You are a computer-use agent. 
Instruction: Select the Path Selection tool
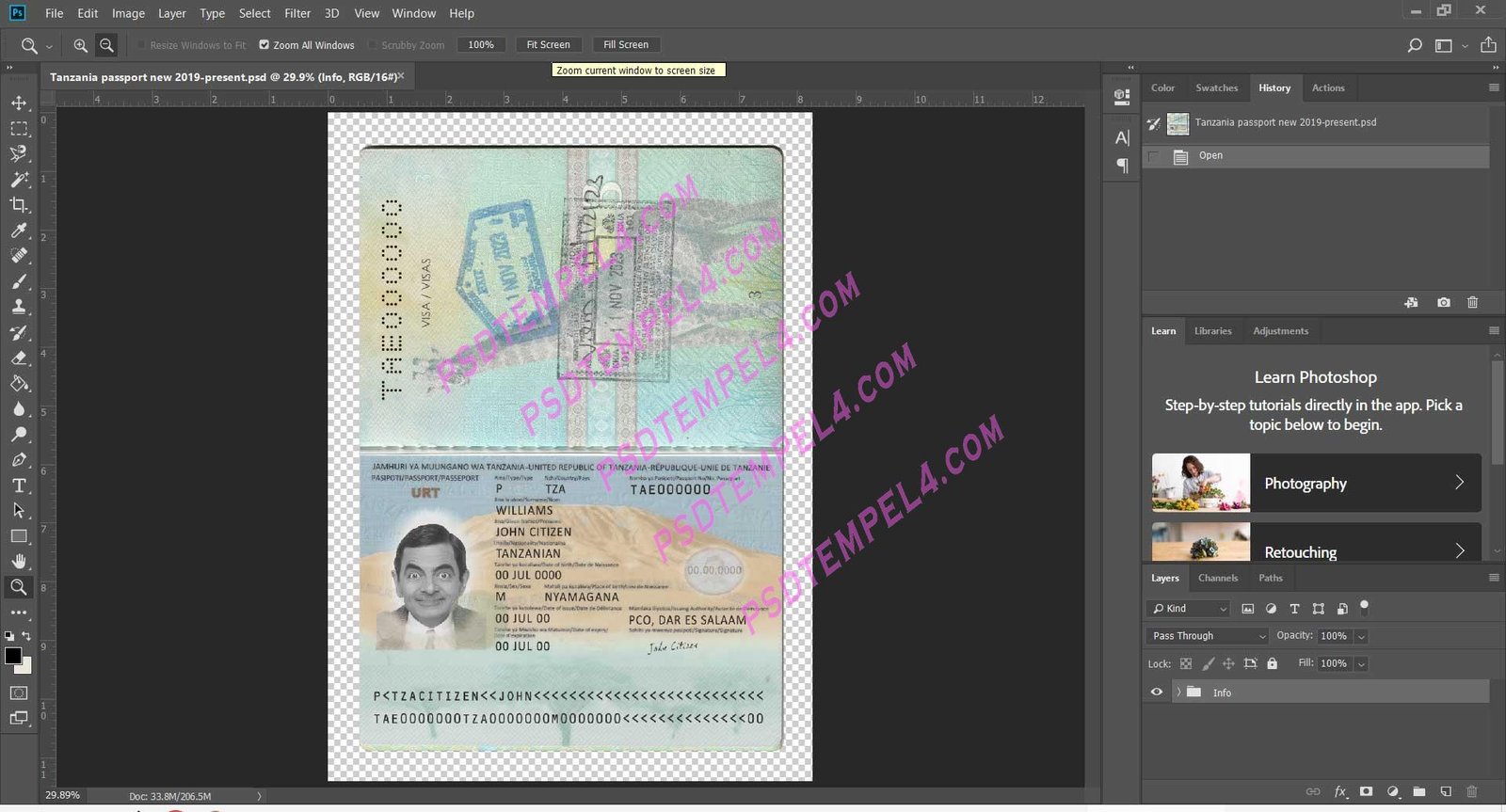tap(19, 510)
